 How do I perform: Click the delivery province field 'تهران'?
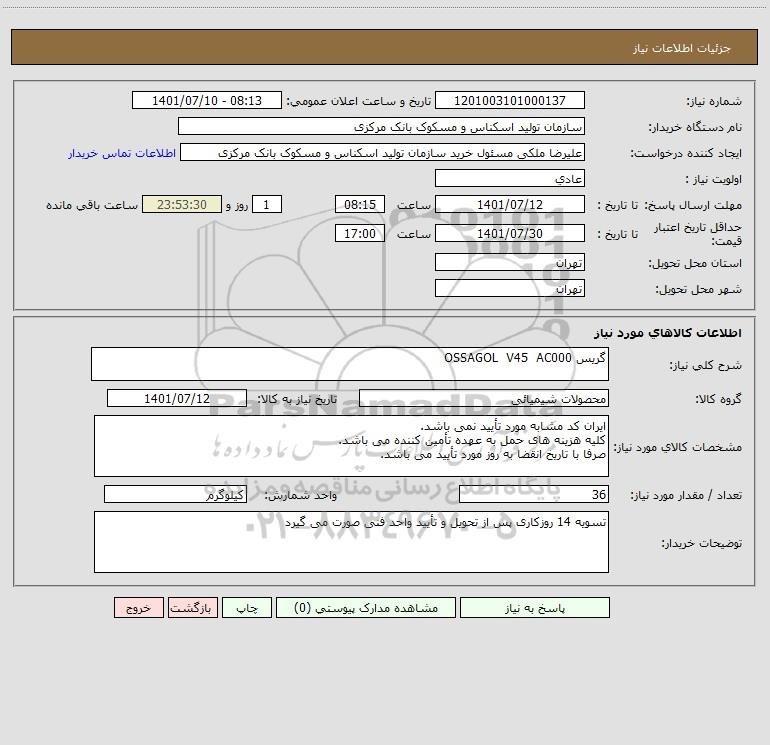click(x=510, y=262)
